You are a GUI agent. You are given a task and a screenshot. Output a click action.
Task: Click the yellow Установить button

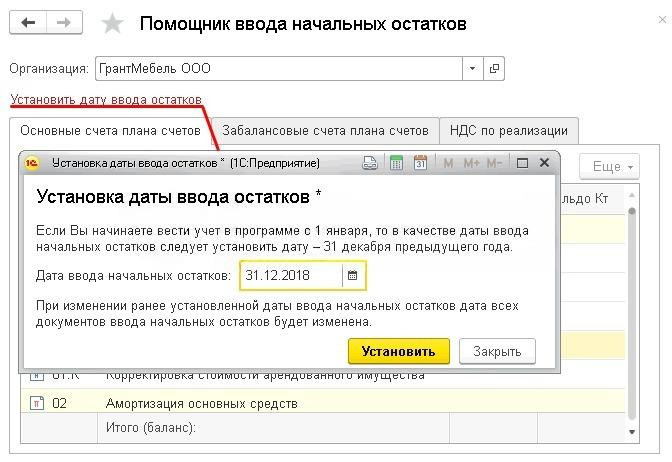399,351
